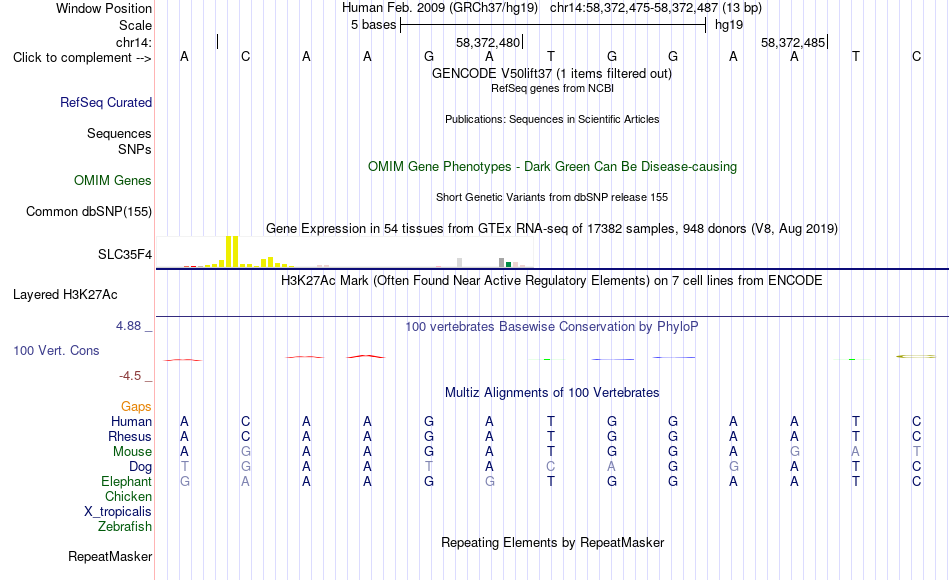
Task: Click the RefSeq genes from NCBI title
Action: [x=552, y=88]
